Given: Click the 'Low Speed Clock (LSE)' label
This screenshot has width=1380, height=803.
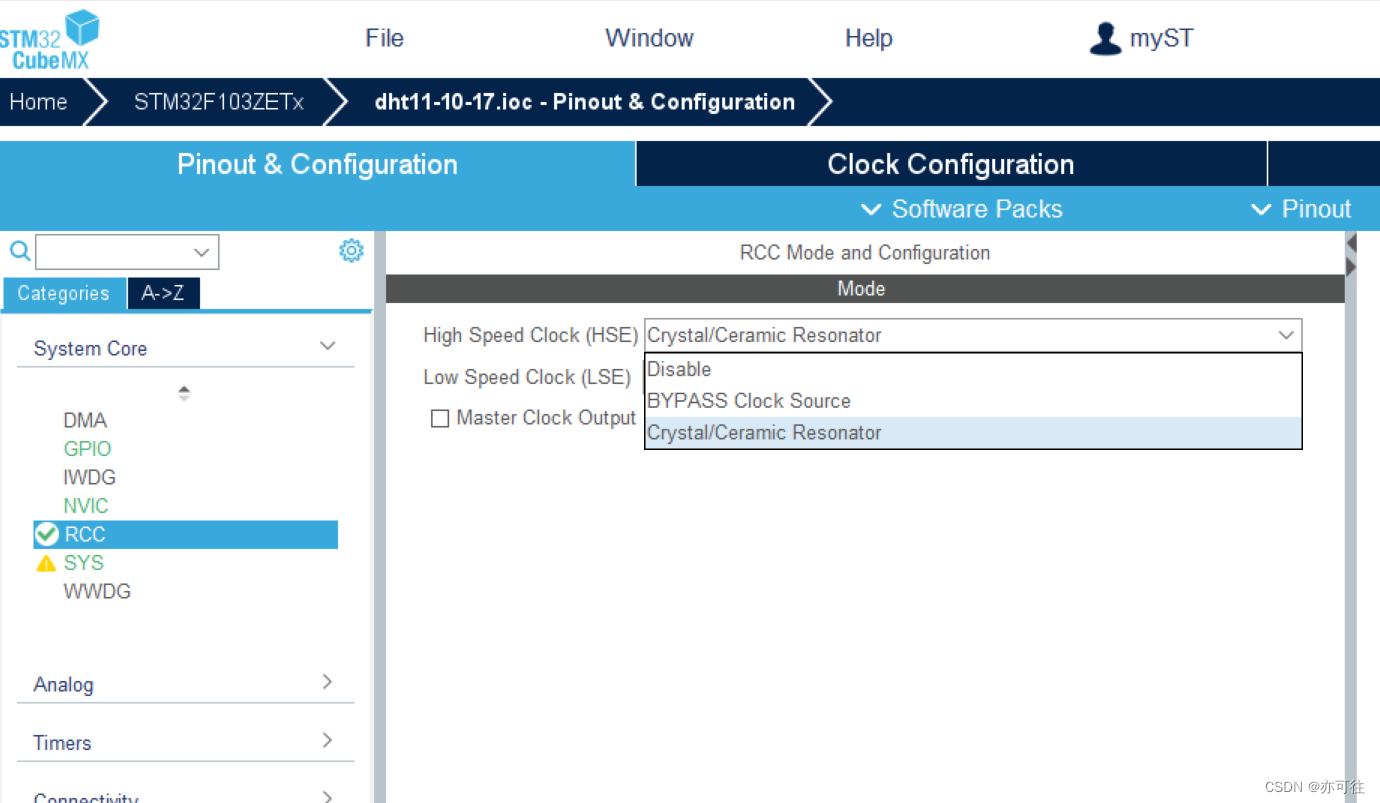Looking at the screenshot, I should [x=527, y=377].
